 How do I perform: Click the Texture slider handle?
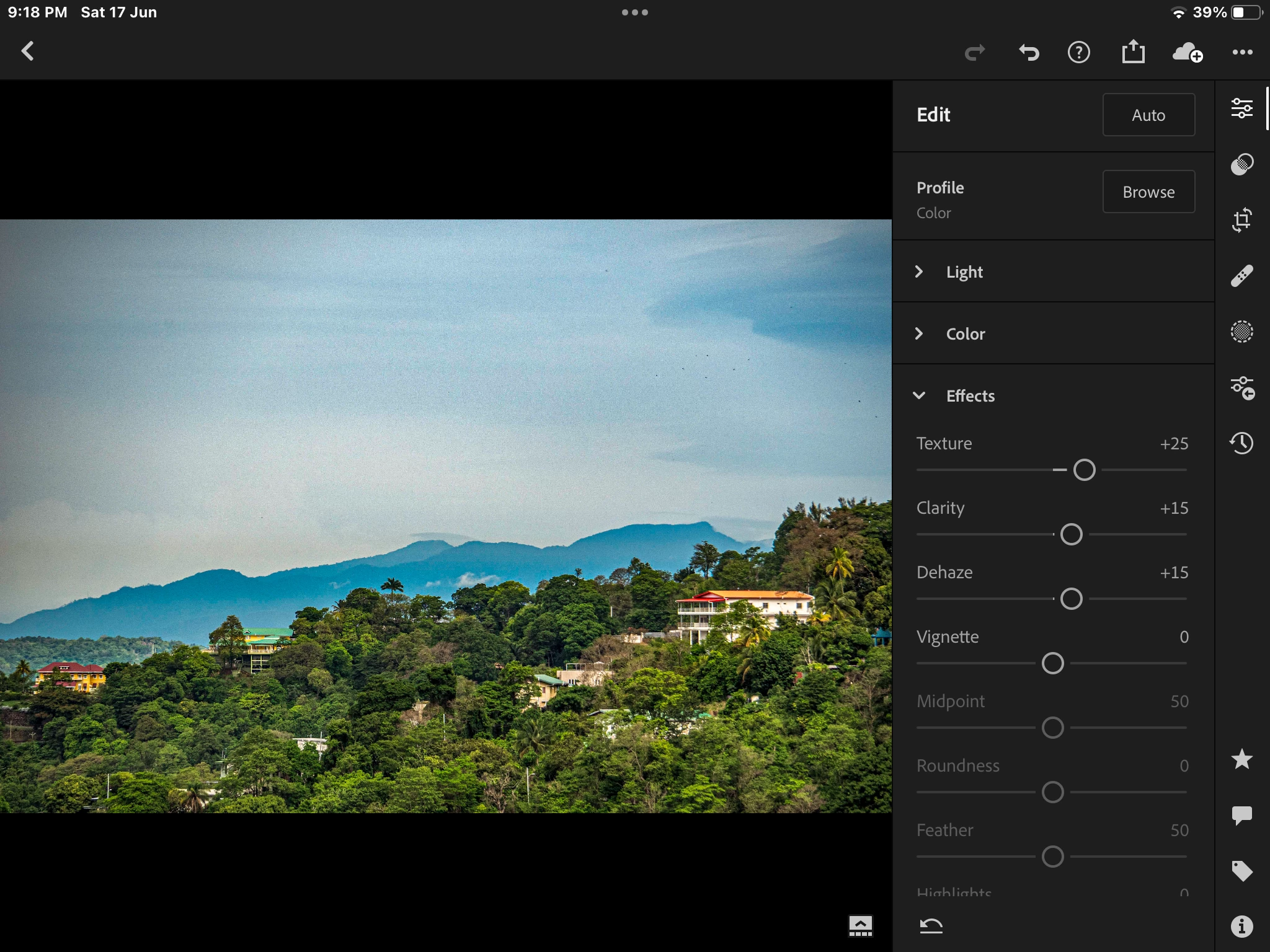click(1084, 470)
